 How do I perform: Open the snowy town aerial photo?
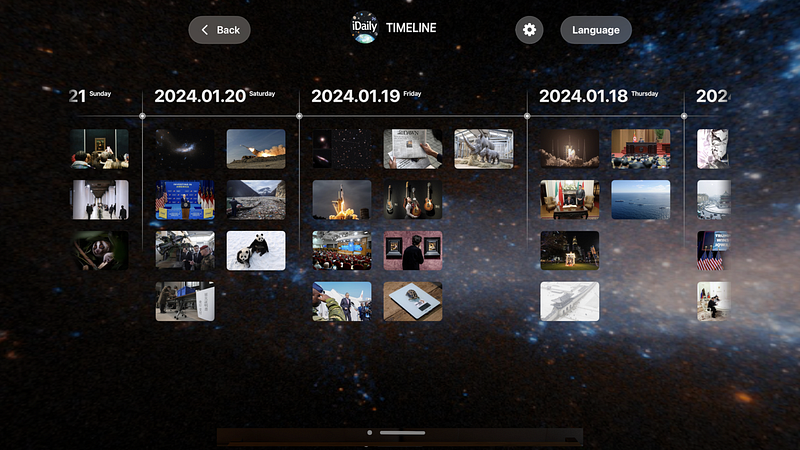point(713,199)
